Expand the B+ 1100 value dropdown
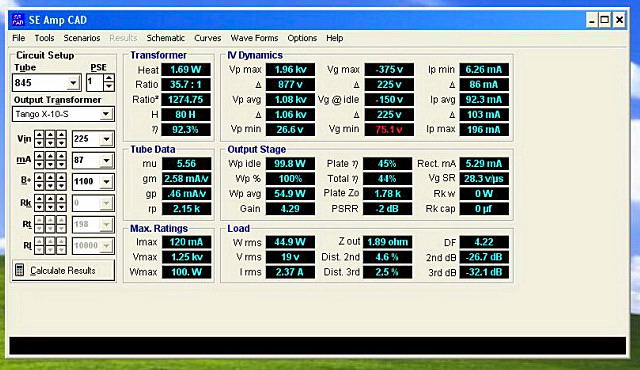 [106, 182]
